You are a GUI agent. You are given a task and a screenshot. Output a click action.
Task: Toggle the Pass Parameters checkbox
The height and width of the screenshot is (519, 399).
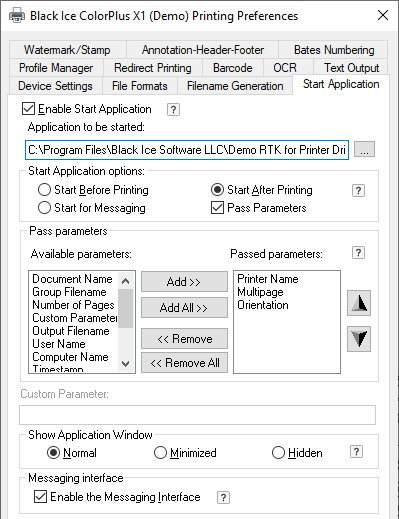pyautogui.click(x=217, y=208)
